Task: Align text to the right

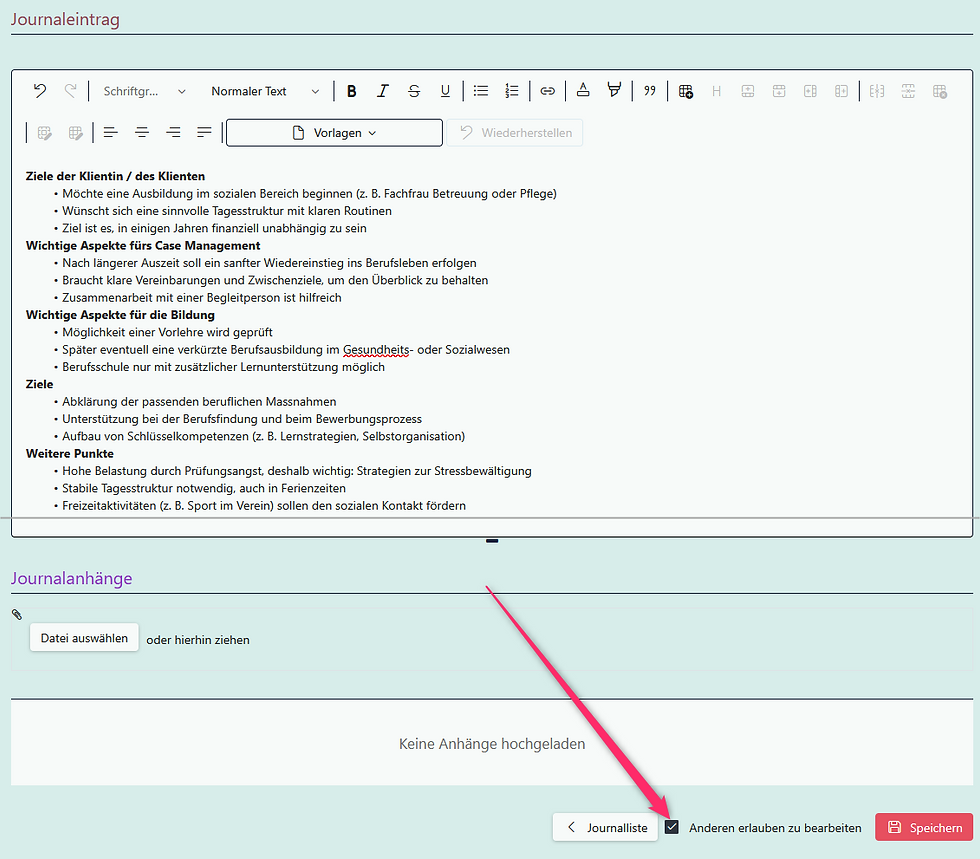Action: pyautogui.click(x=173, y=133)
